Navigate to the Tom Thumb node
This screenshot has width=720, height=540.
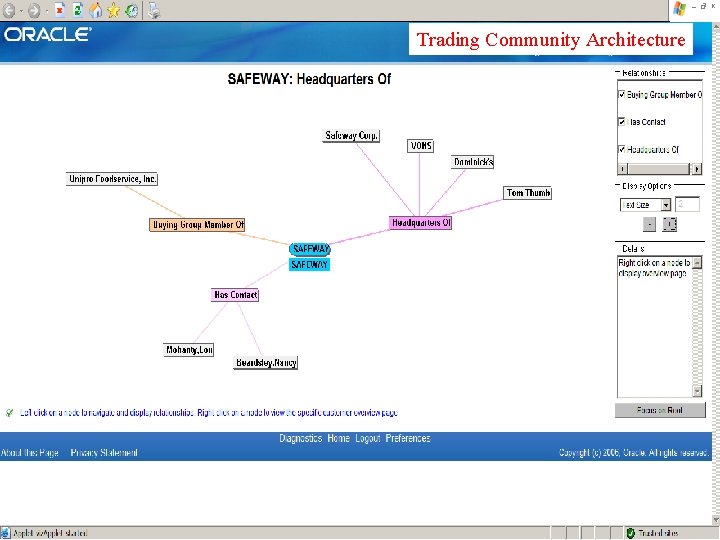click(x=528, y=193)
